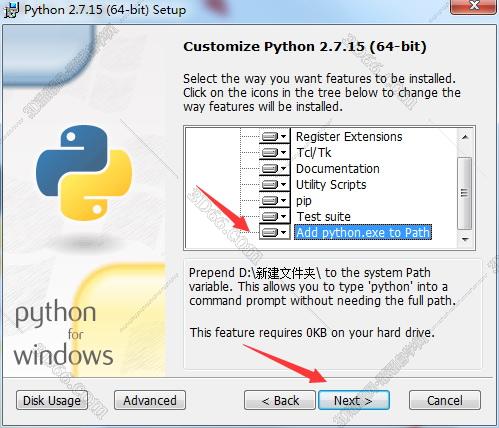Click the Python setup title bar icon
Viewport: 499px width, 428px height.
pos(11,10)
